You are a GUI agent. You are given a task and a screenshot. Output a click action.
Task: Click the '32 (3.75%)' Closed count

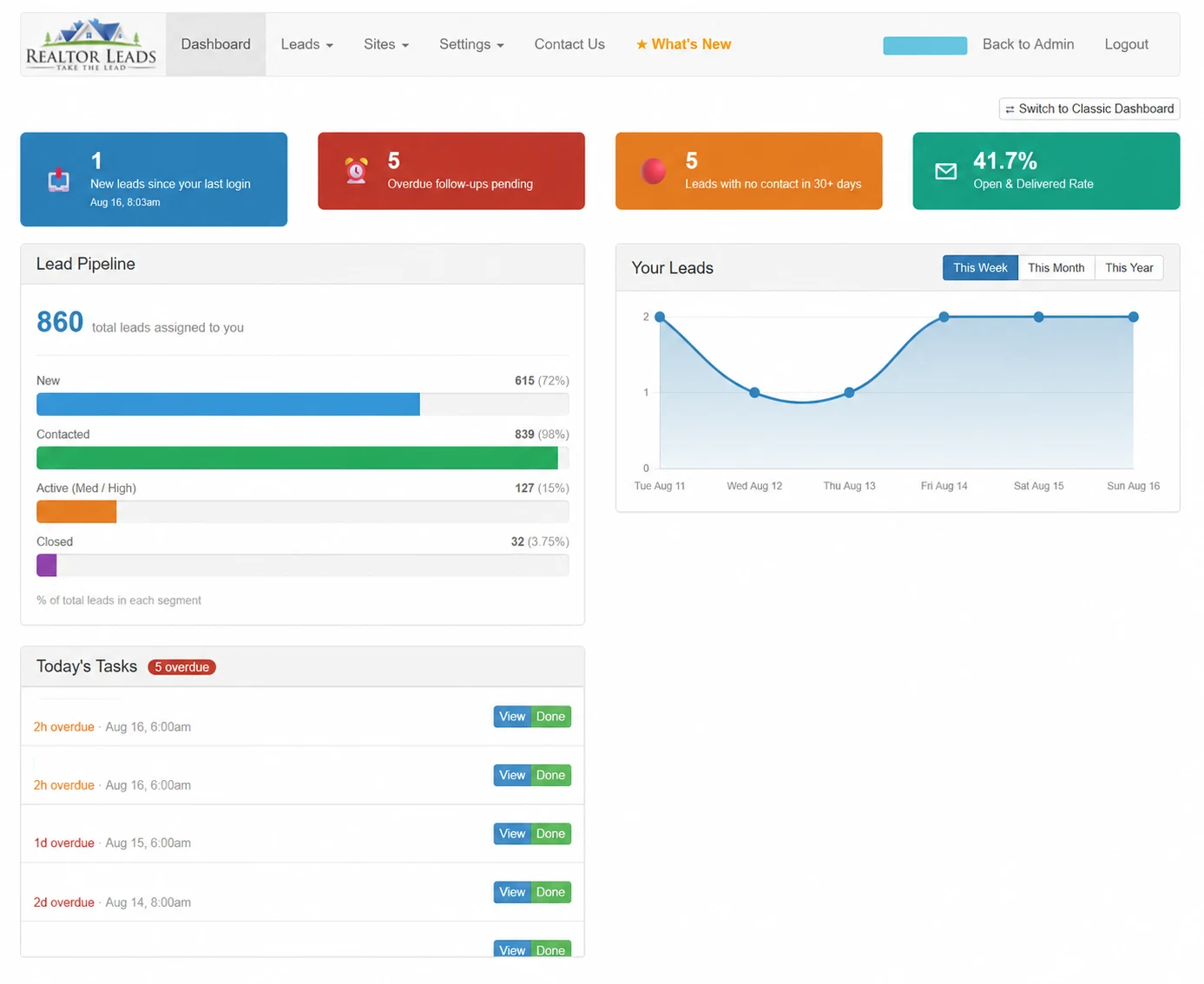540,541
